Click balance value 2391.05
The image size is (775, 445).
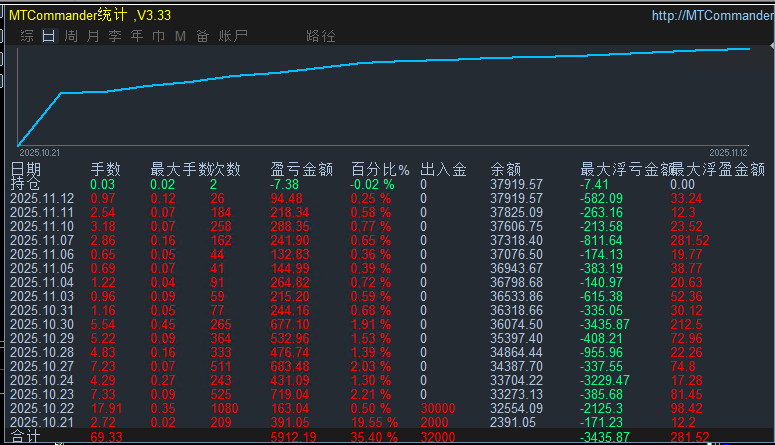tap(513, 422)
